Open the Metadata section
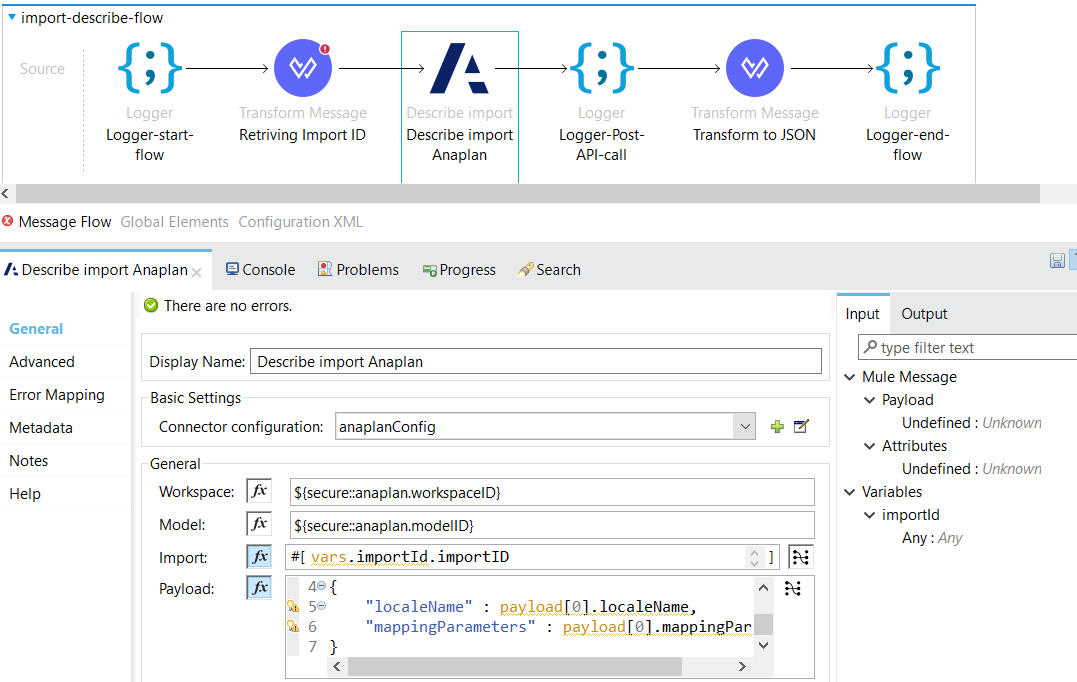1077x682 pixels. [x=41, y=428]
